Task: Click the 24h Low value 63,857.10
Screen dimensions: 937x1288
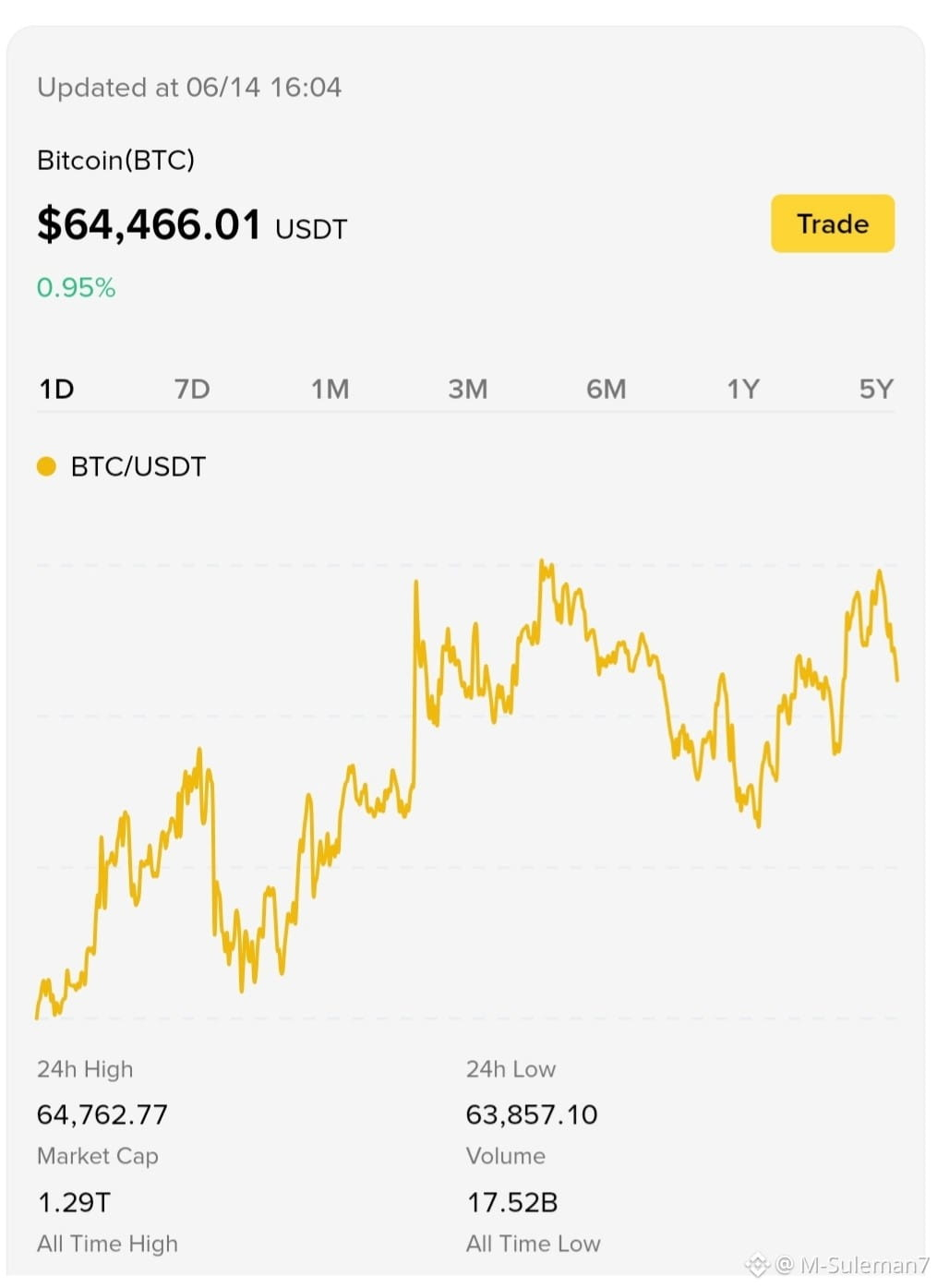Action: pyautogui.click(x=532, y=1114)
